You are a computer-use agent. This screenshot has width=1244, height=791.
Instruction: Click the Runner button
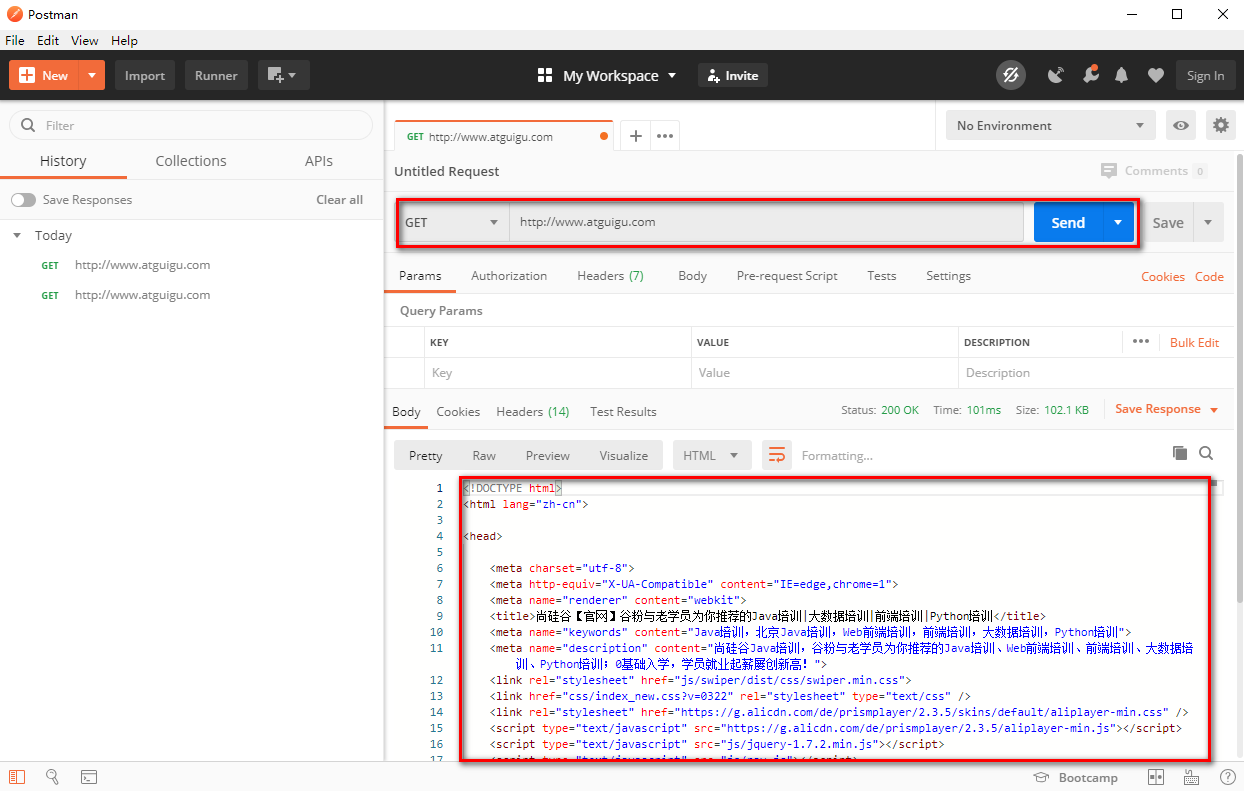(216, 75)
